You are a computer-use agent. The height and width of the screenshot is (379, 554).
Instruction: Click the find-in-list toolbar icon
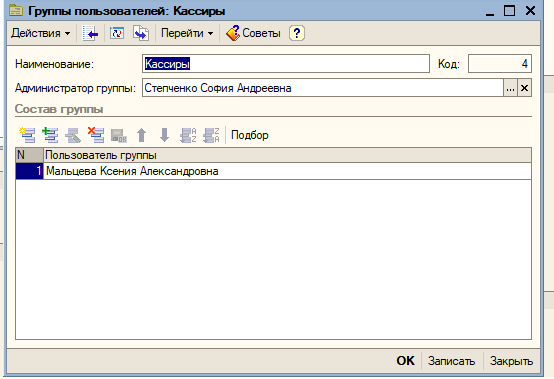pyautogui.click(x=90, y=33)
